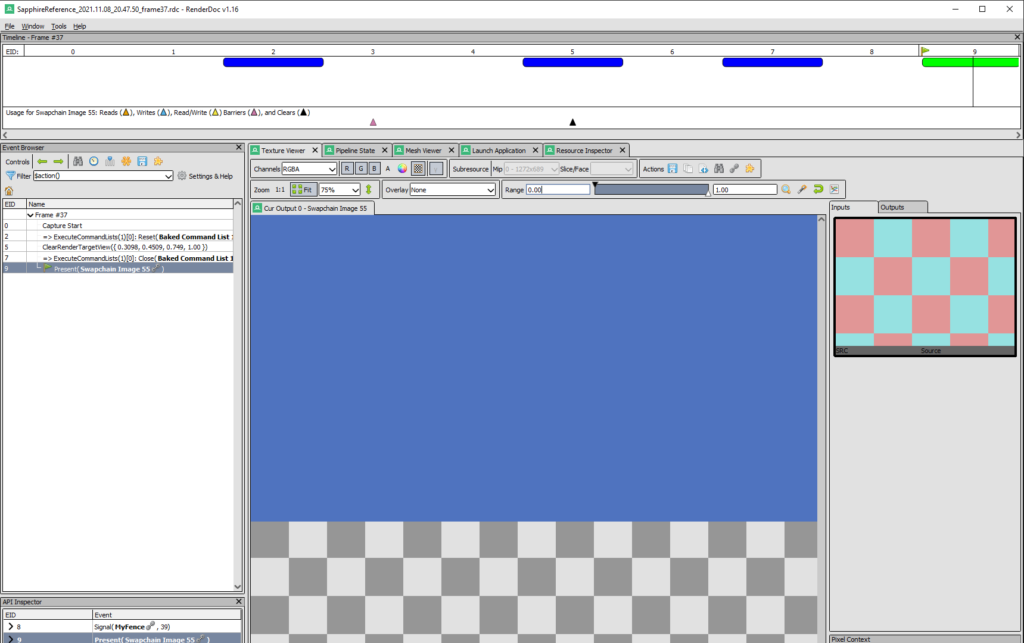This screenshot has height=643, width=1024.
Task: Click the find binoculars icon in Event Browser
Action: (76, 161)
